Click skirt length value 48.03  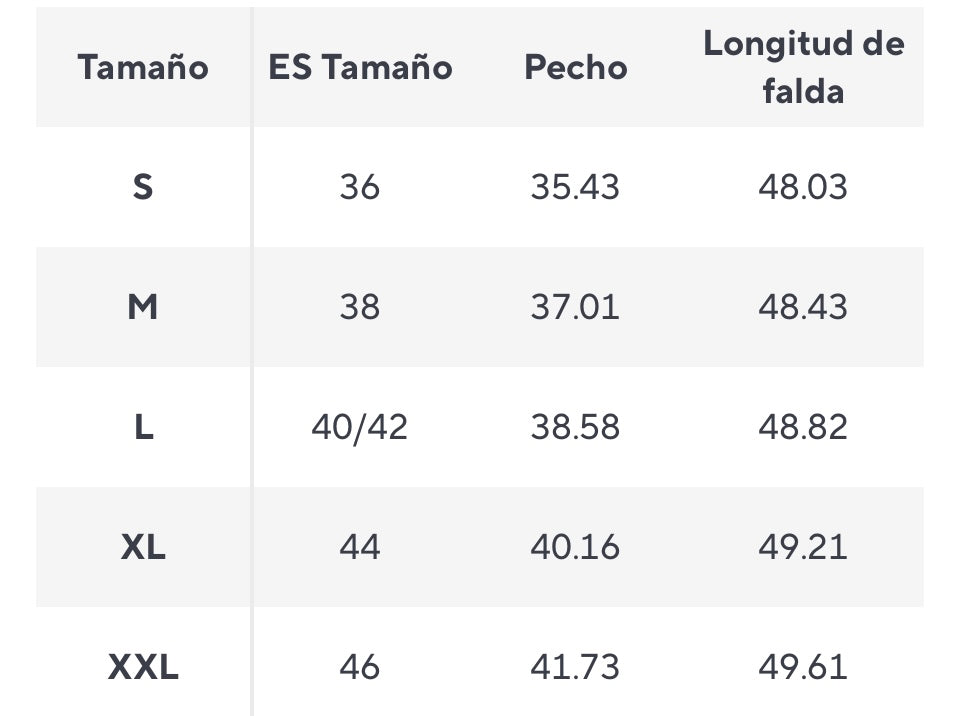click(803, 187)
